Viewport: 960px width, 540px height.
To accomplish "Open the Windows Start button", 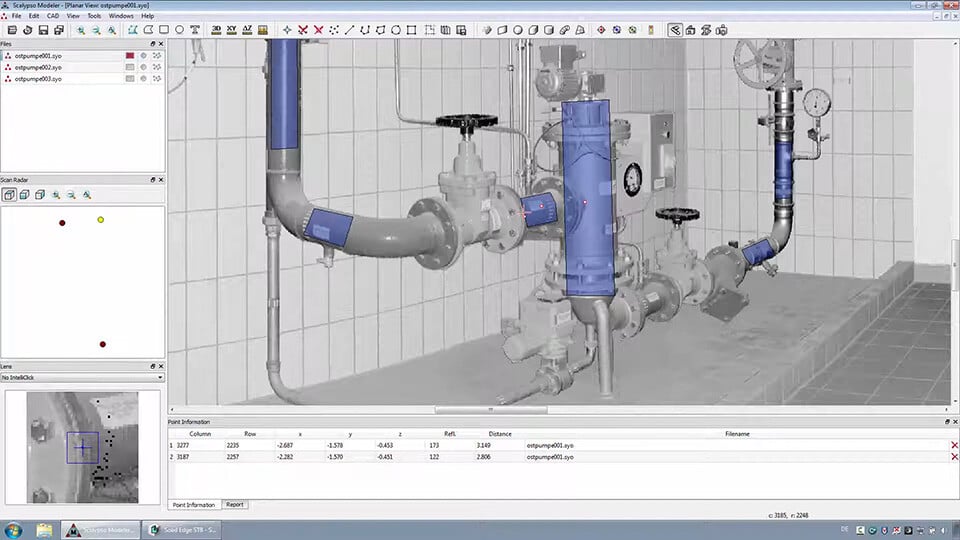I will [13, 530].
